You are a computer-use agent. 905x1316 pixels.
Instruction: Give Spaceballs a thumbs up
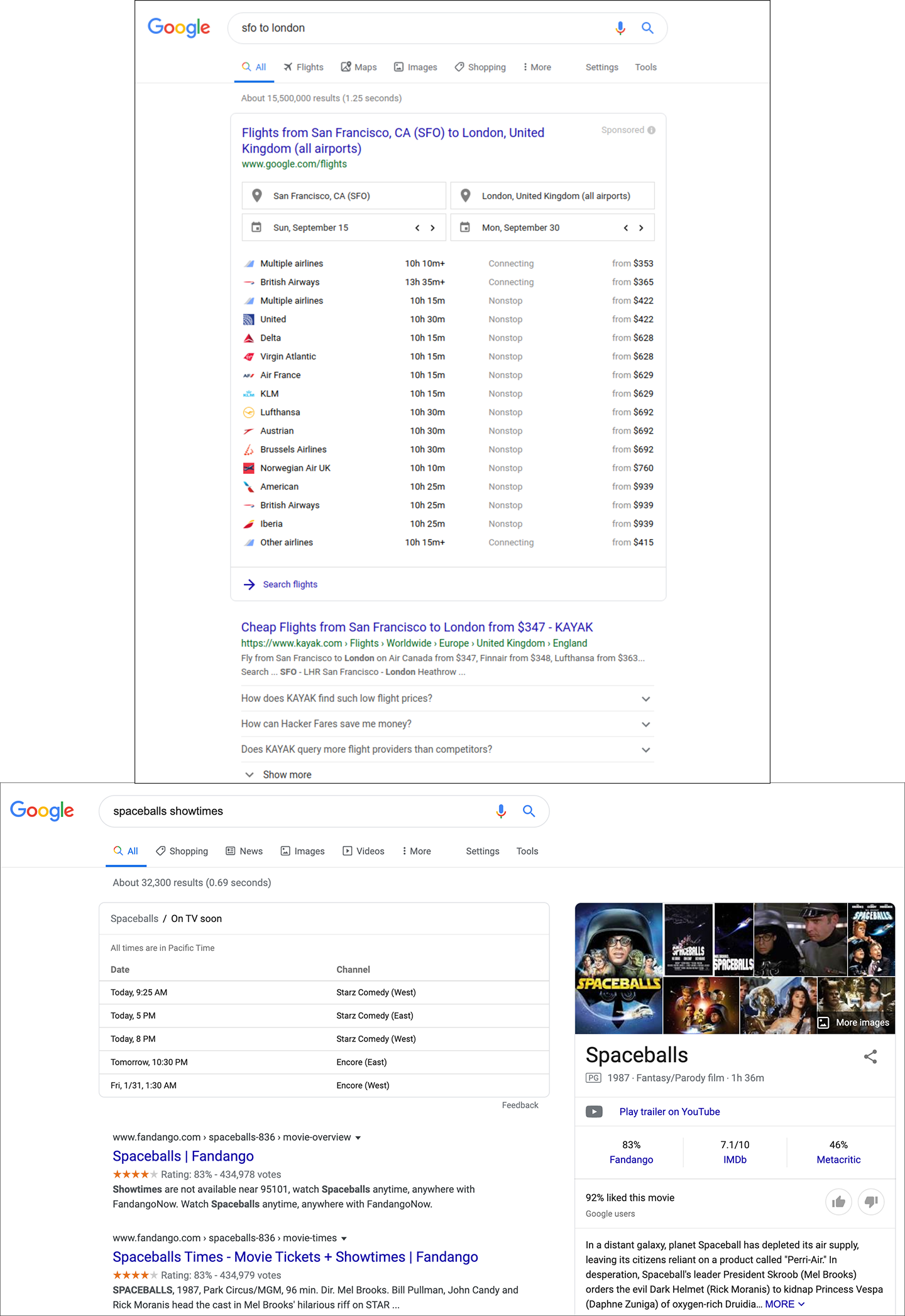[838, 1201]
